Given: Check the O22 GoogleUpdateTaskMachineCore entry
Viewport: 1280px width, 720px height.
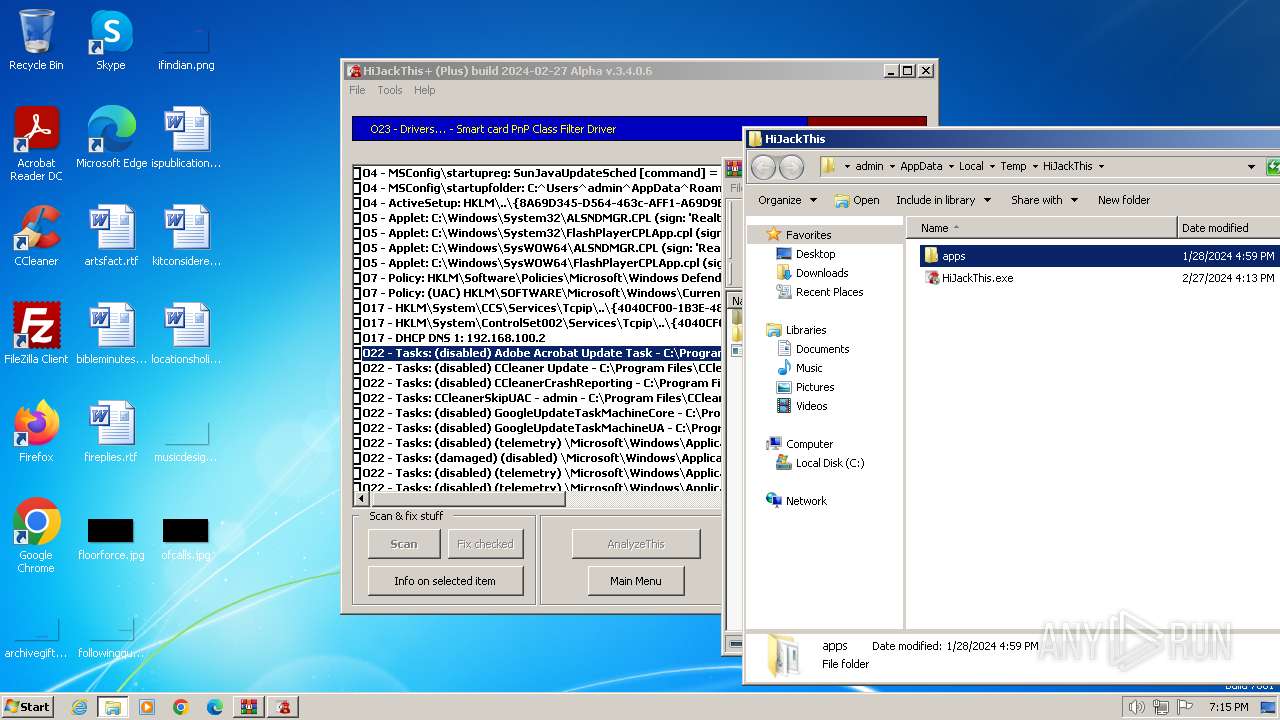Looking at the screenshot, I should click(x=357, y=413).
